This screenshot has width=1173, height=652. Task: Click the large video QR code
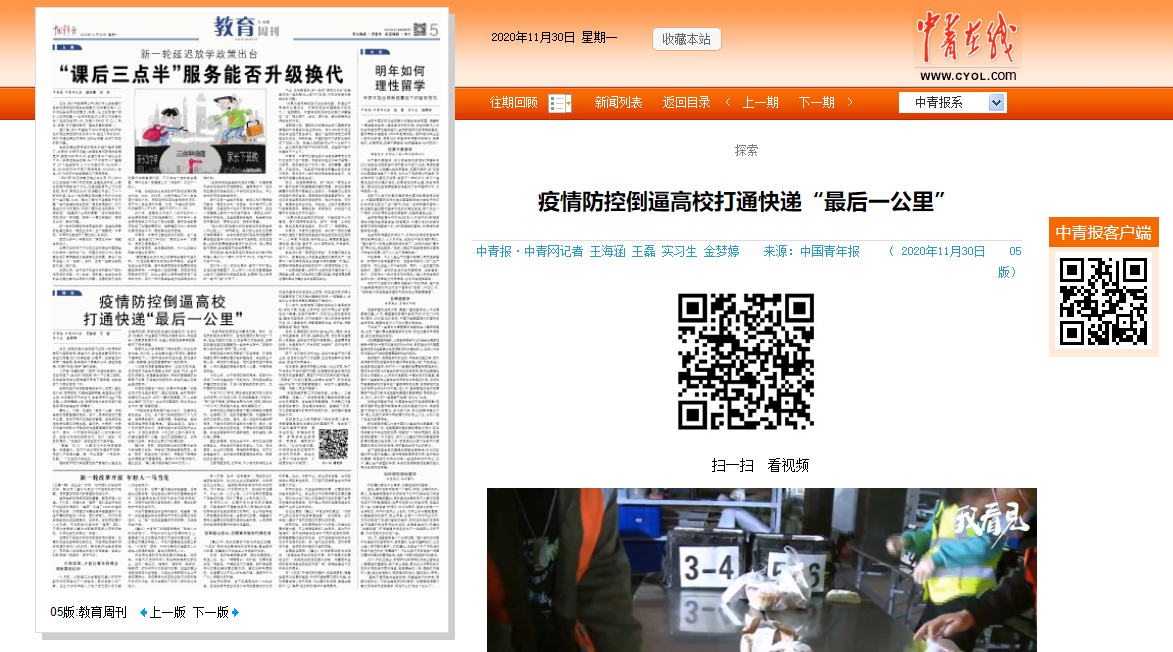[x=746, y=362]
